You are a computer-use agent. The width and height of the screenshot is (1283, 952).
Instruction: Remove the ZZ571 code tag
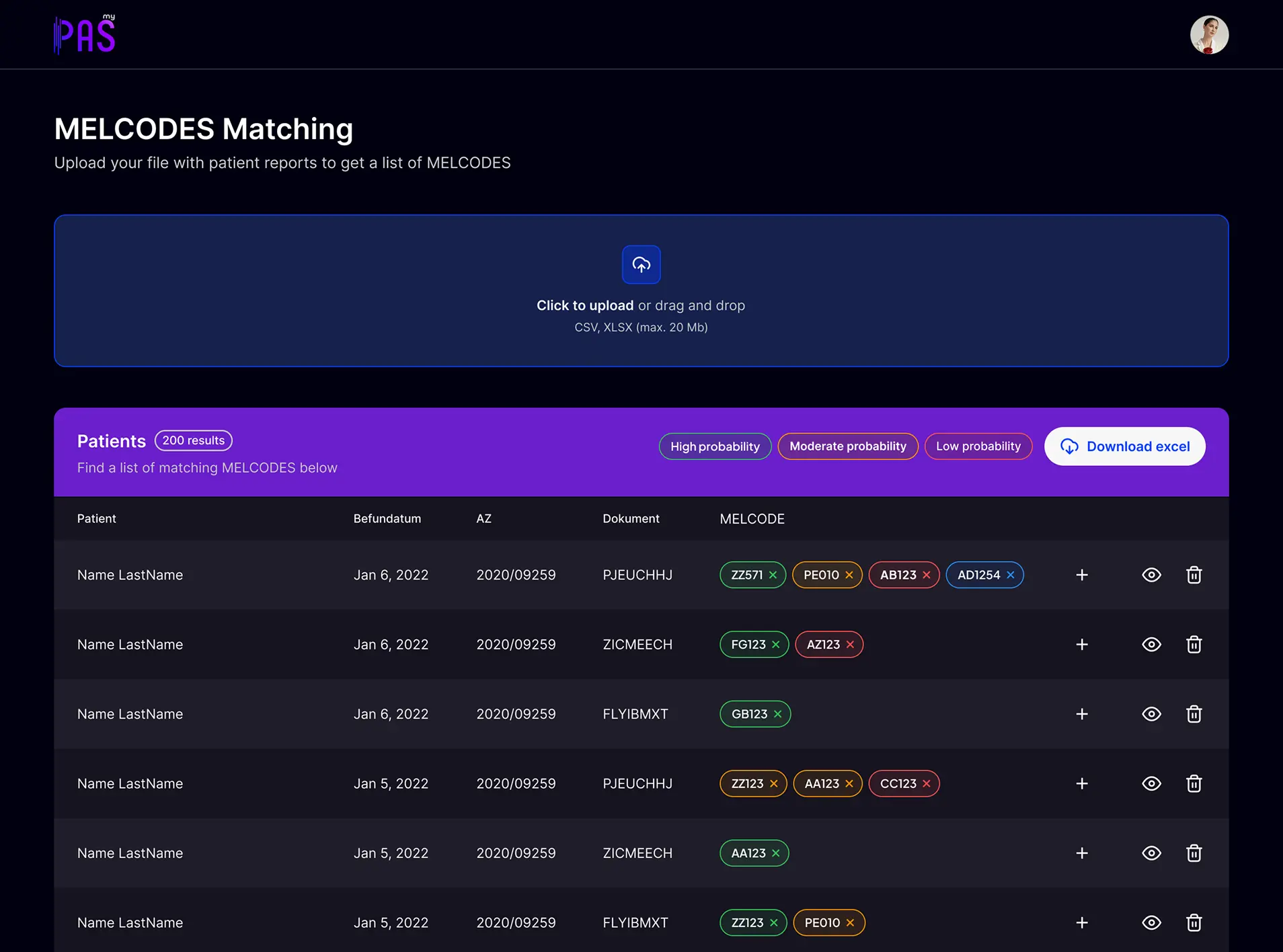pos(773,575)
